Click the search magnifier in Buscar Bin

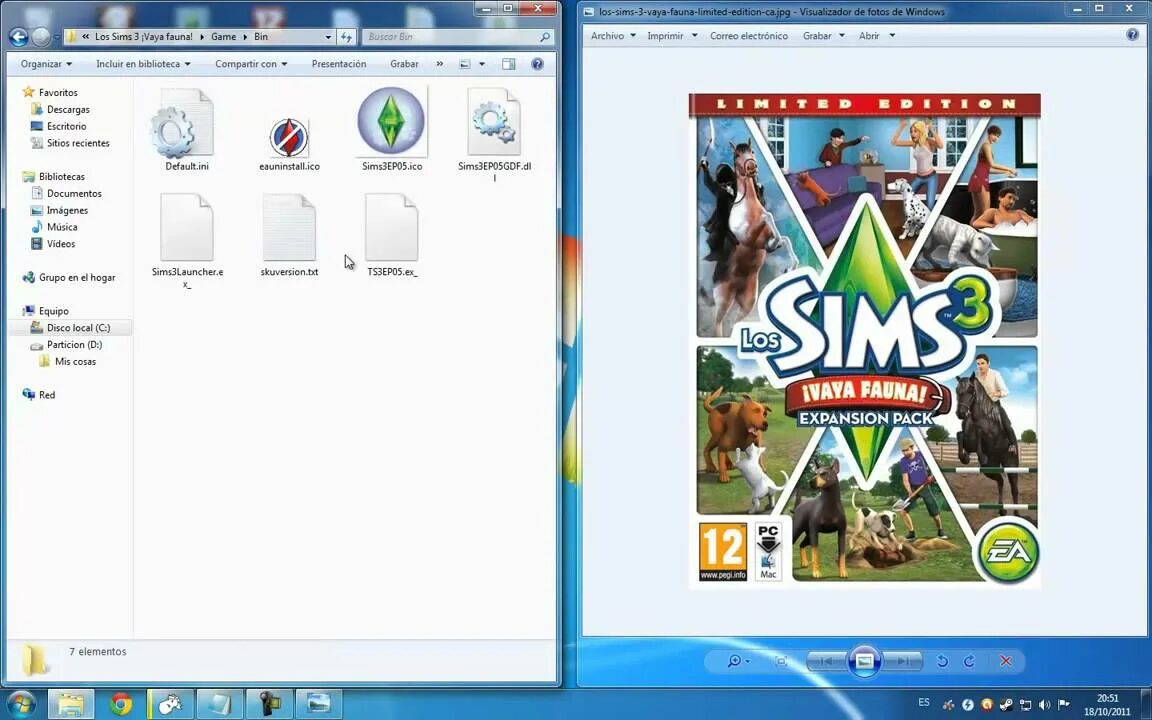pos(544,37)
